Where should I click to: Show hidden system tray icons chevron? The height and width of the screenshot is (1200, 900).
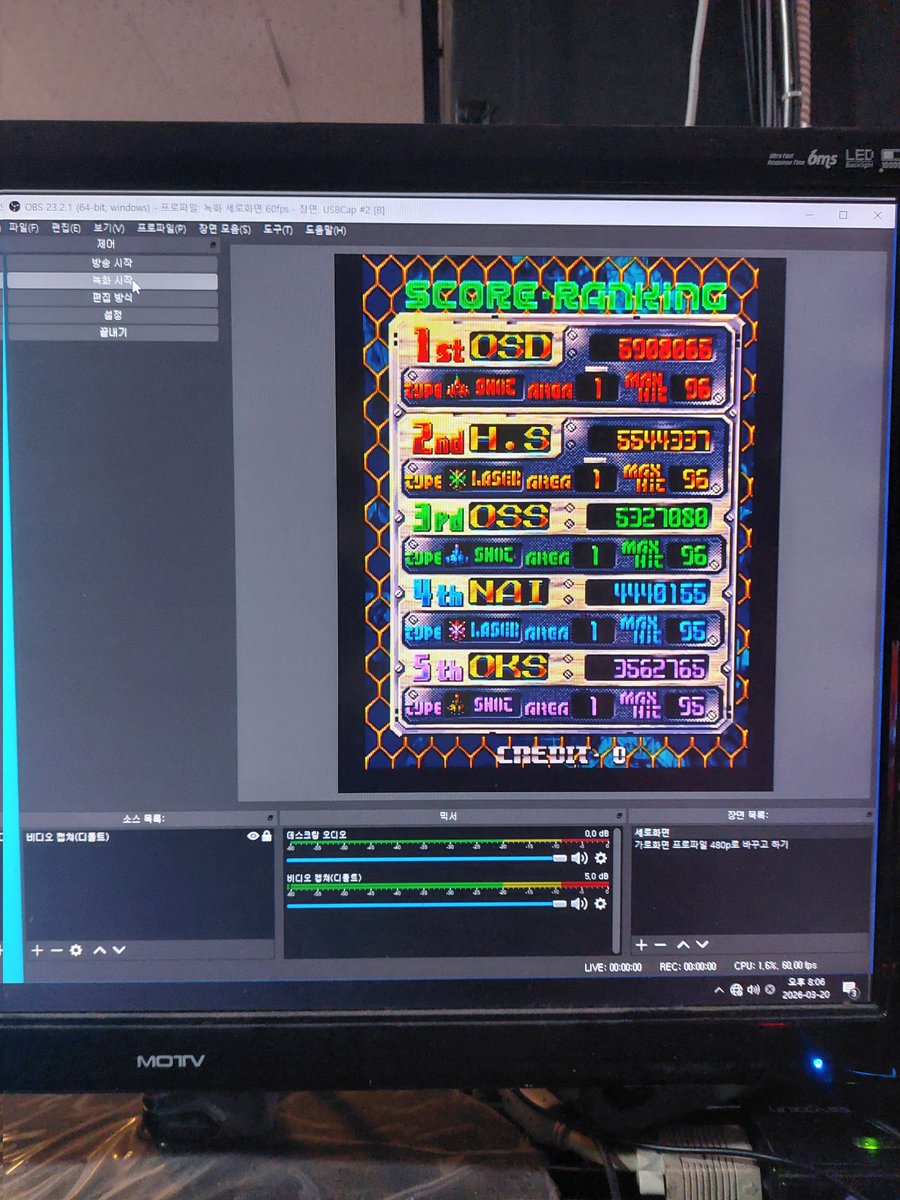click(x=718, y=990)
